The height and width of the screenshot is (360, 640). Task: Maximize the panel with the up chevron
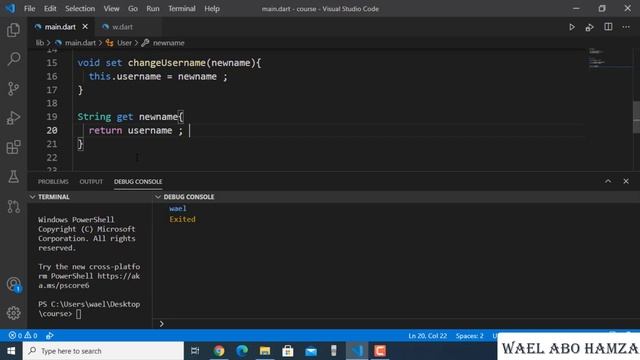click(x=608, y=181)
